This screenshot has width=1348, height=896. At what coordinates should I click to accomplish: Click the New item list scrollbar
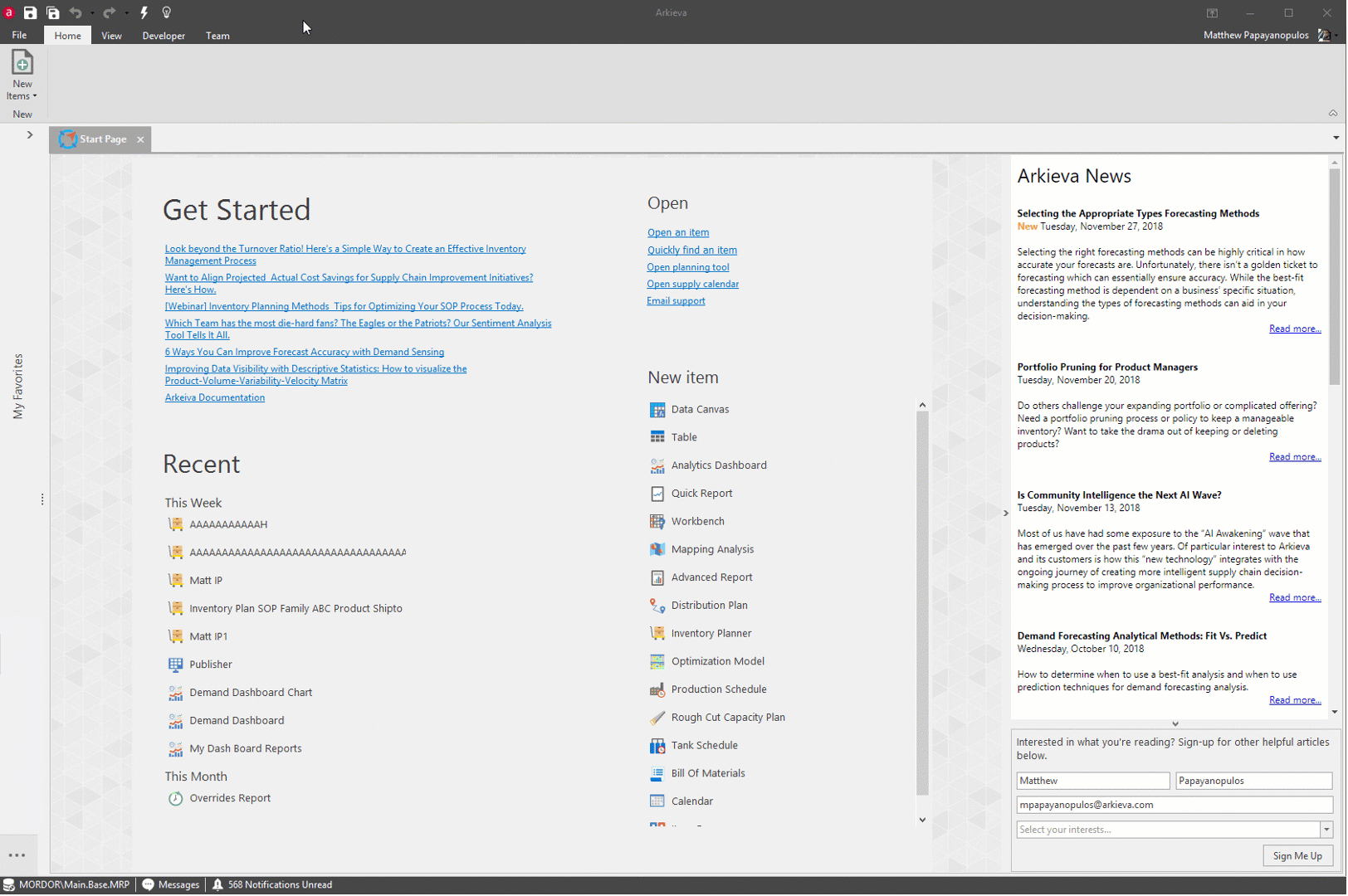(x=921, y=603)
